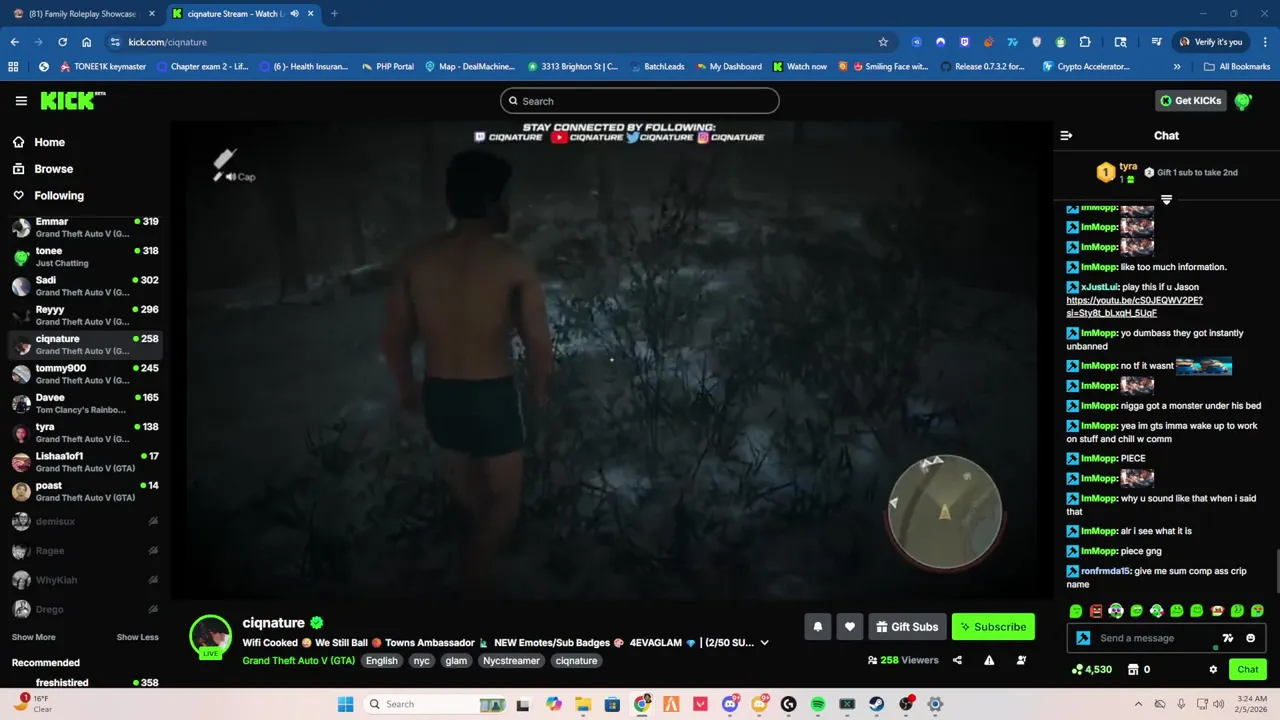The height and width of the screenshot is (720, 1280).
Task: Share the stream via share icon
Action: [x=957, y=660]
